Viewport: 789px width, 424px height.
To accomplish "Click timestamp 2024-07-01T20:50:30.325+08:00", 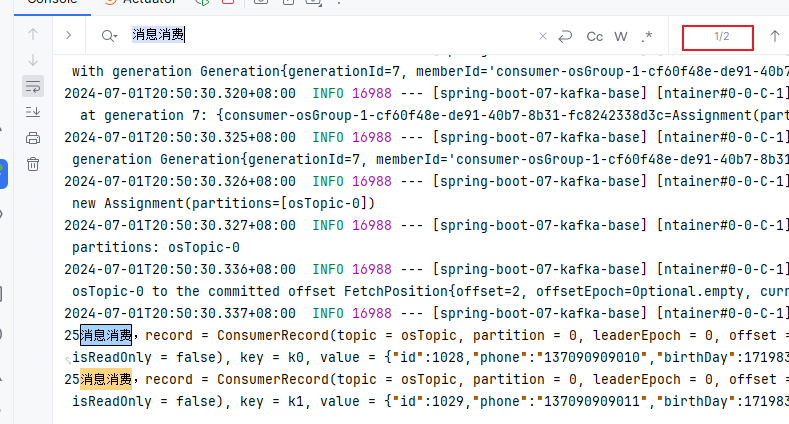I will tap(180, 137).
